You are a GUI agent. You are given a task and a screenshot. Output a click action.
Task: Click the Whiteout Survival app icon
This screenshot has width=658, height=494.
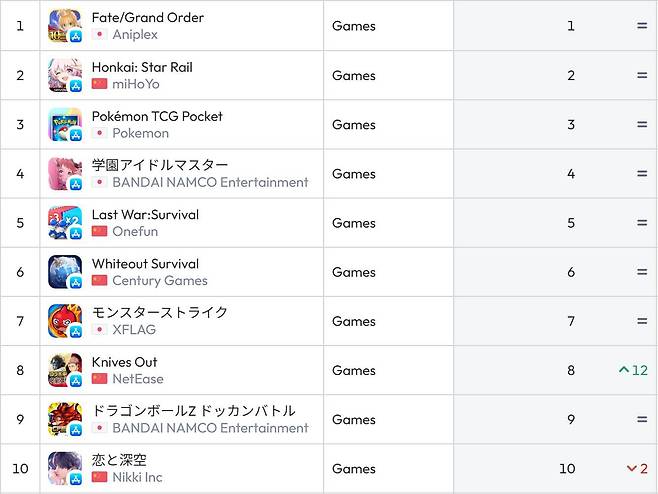(65, 272)
